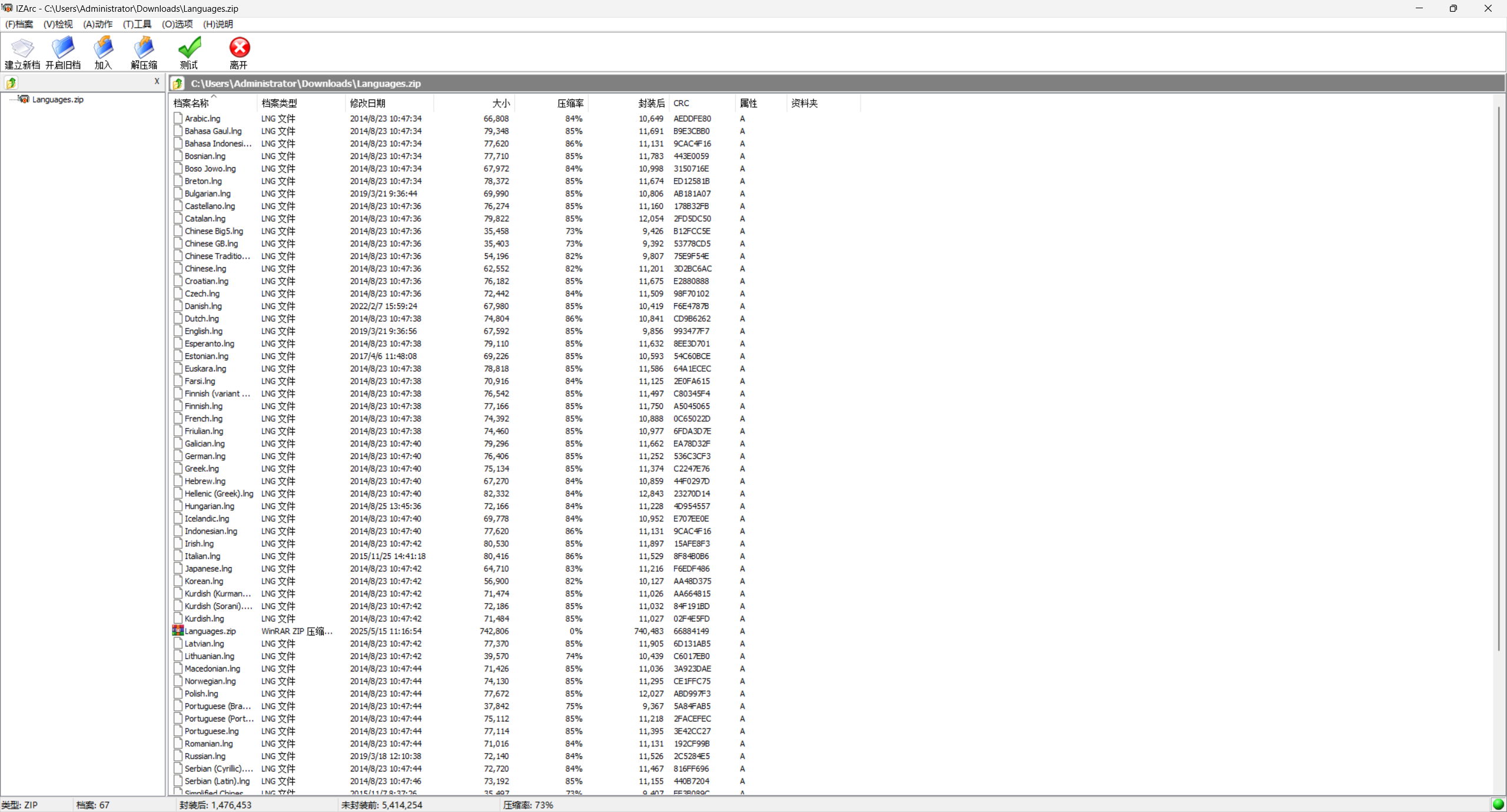The image size is (1507, 812).
Task: Sort by the 修改日期 column header
Action: point(367,104)
